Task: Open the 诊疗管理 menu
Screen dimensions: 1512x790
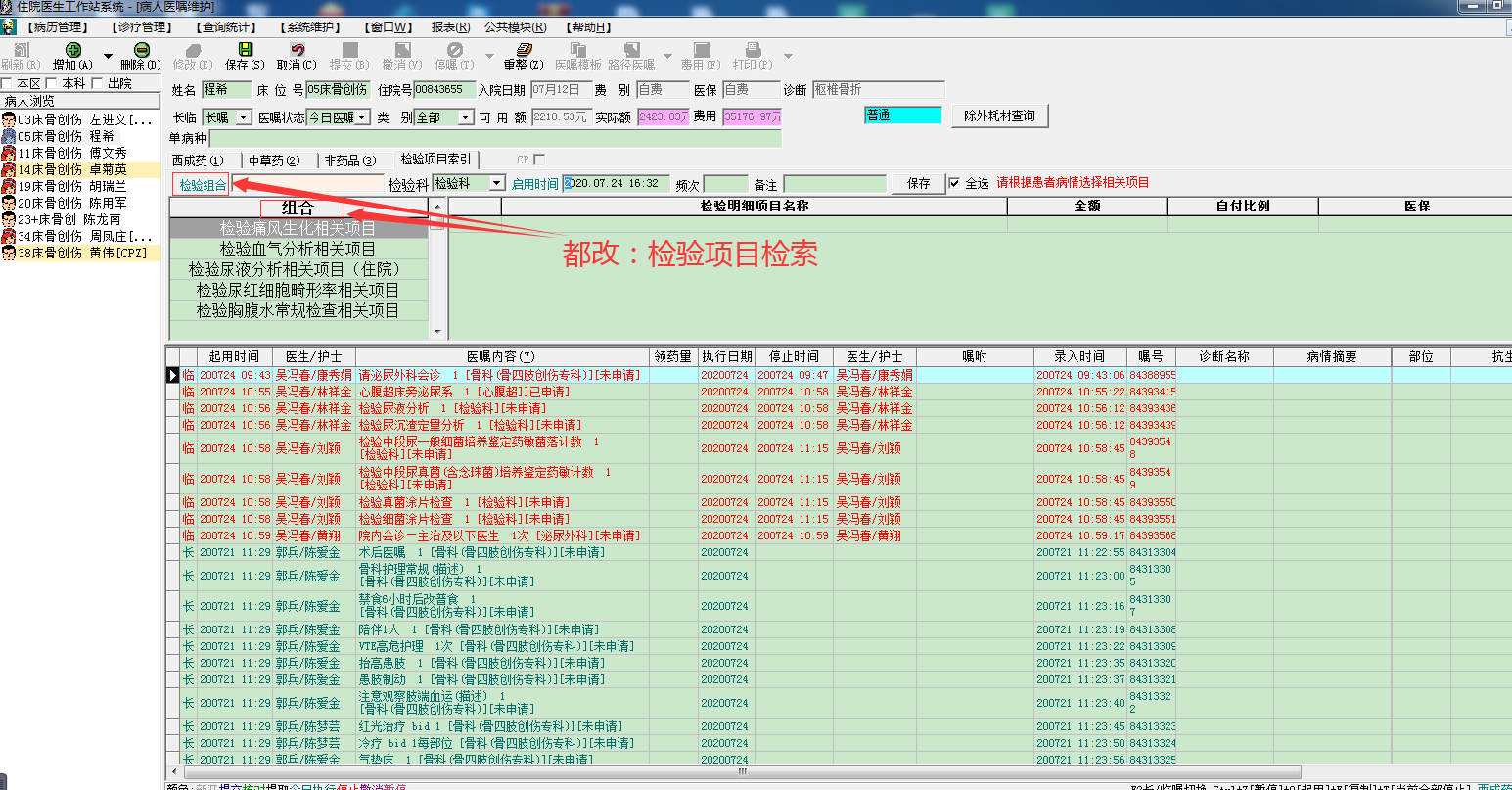Action: click(x=142, y=27)
